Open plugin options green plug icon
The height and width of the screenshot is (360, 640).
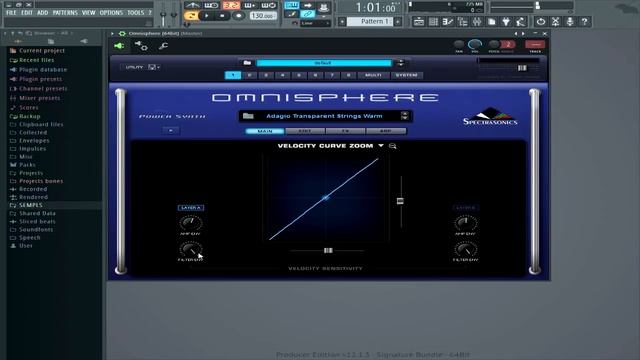click(x=119, y=46)
